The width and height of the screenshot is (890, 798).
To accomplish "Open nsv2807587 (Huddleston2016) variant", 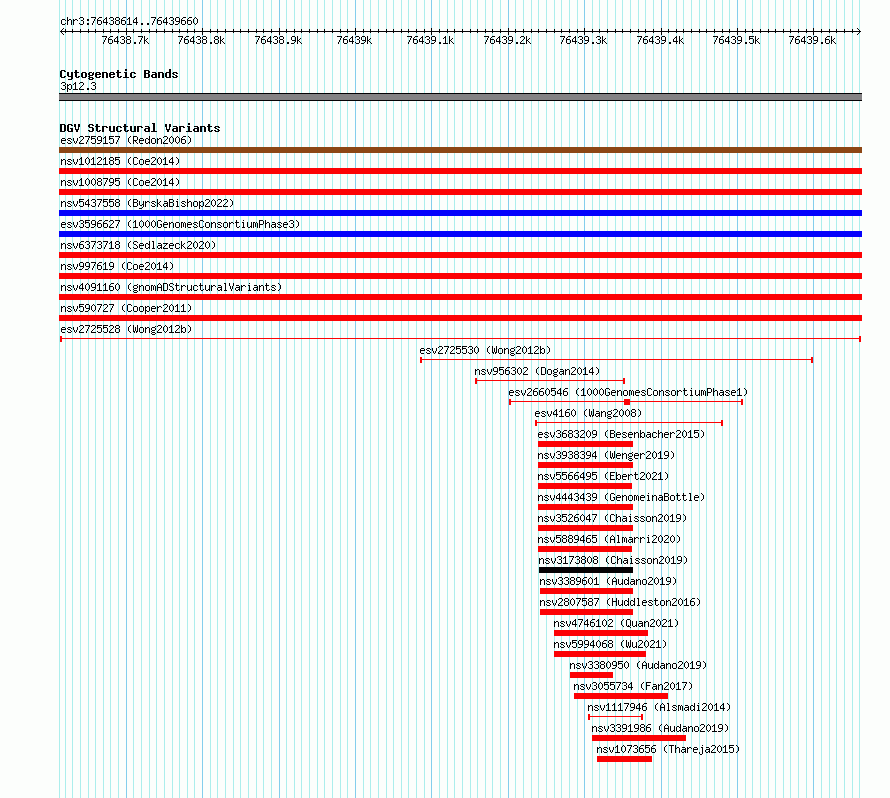I will (x=620, y=602).
